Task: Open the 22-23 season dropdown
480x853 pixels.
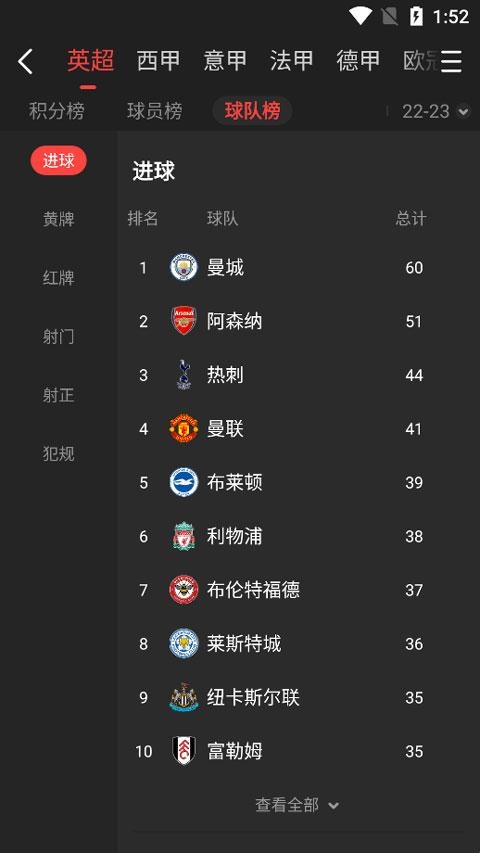Action: pyautogui.click(x=435, y=112)
